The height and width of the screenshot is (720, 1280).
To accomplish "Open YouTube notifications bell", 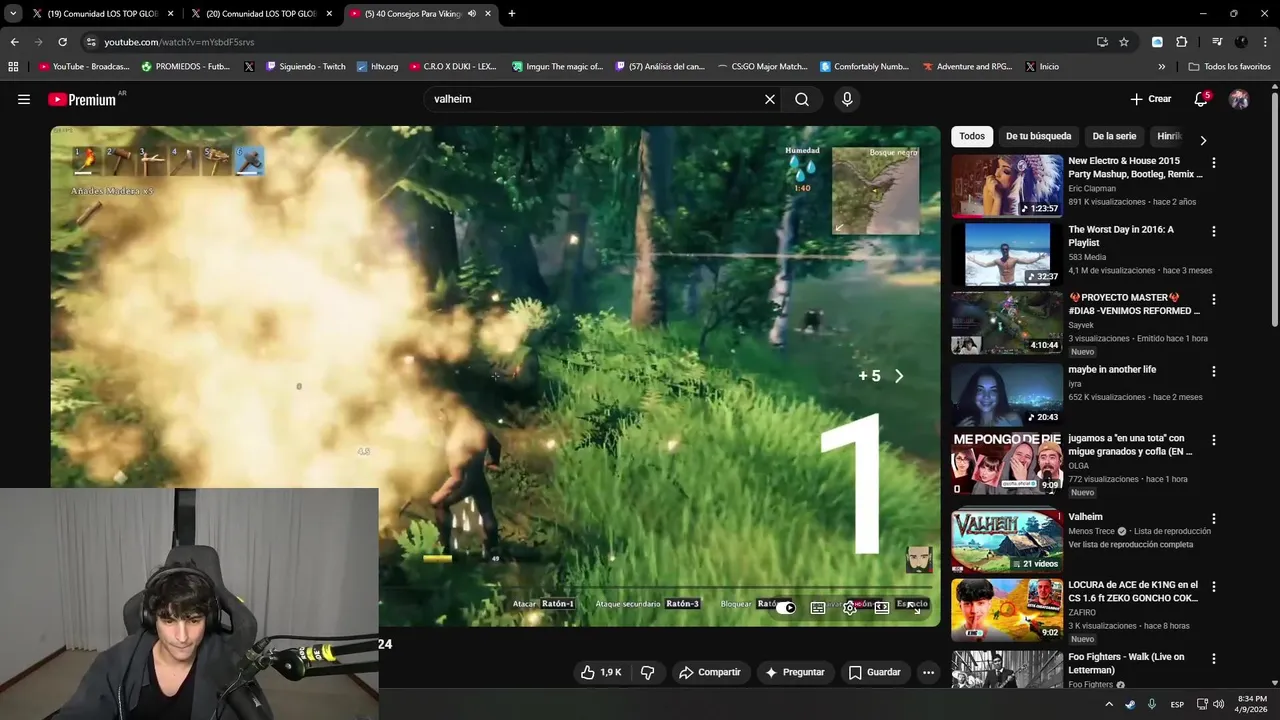I will pyautogui.click(x=1201, y=99).
